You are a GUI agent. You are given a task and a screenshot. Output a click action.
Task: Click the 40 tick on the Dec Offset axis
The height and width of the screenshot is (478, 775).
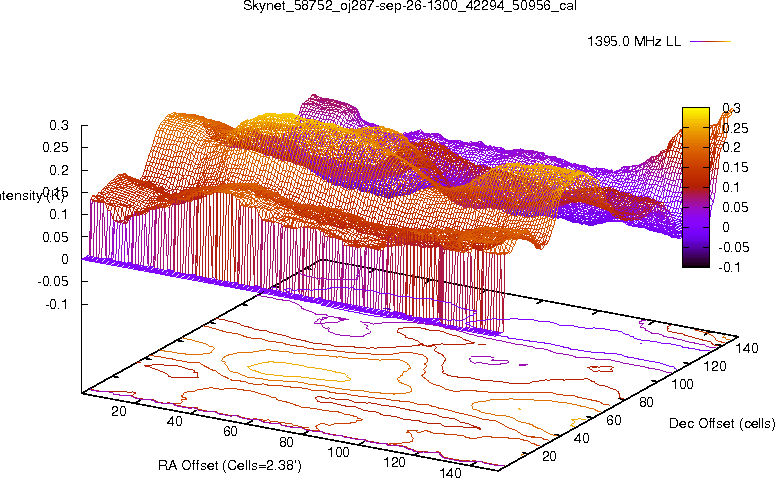(581, 438)
